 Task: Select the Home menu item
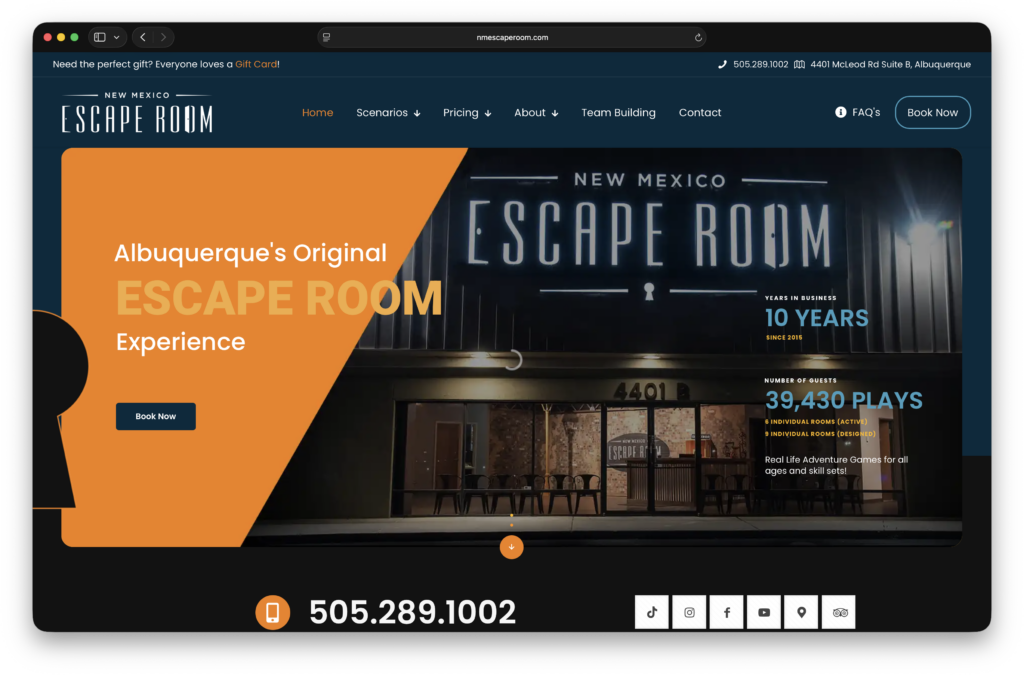click(x=317, y=113)
